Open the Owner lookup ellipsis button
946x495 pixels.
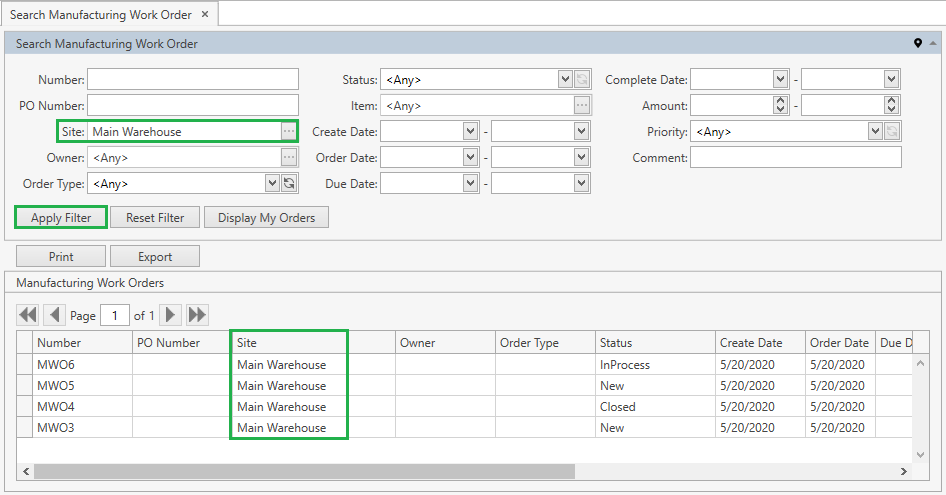click(289, 157)
